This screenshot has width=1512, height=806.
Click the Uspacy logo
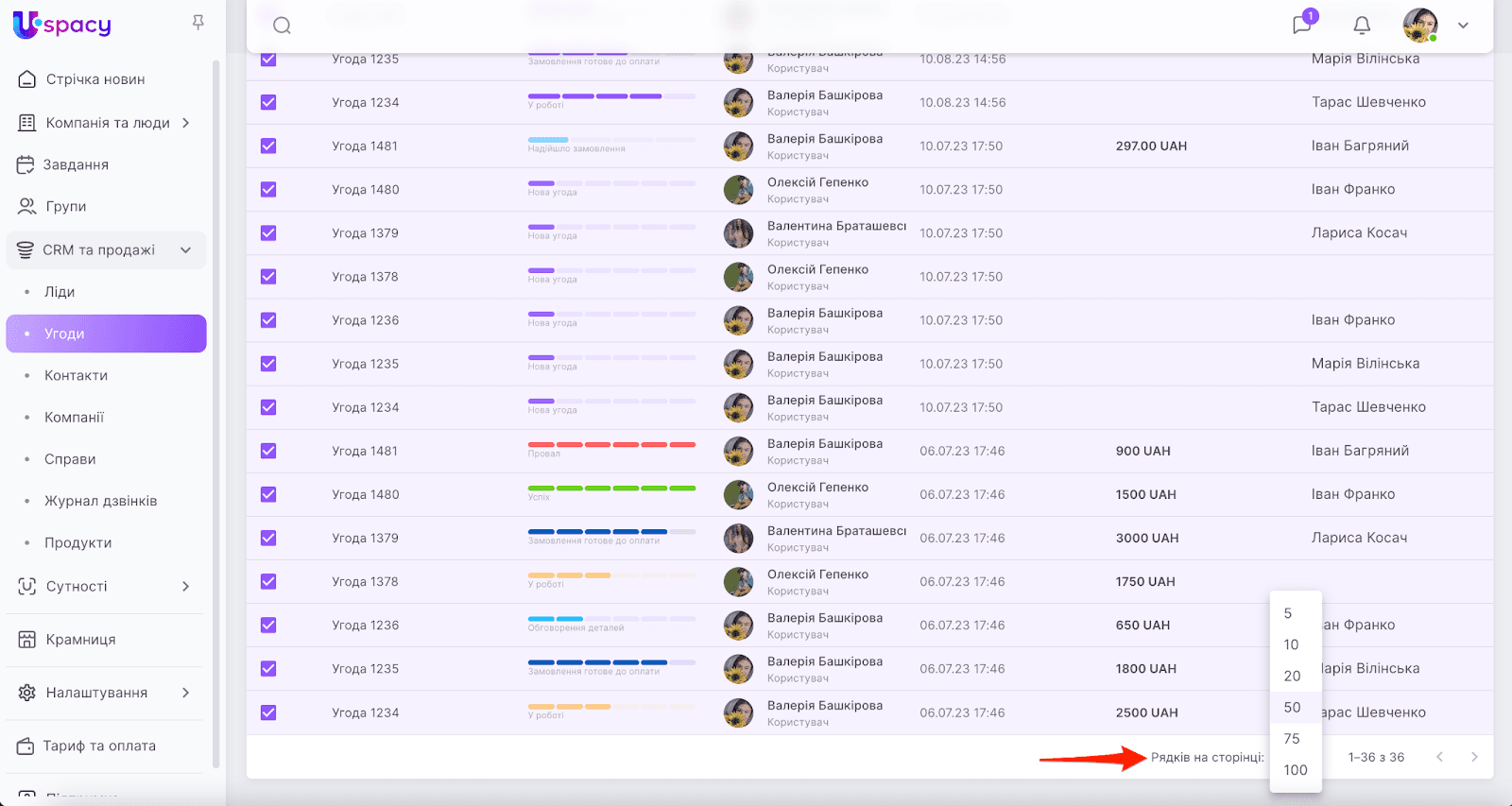tap(62, 25)
